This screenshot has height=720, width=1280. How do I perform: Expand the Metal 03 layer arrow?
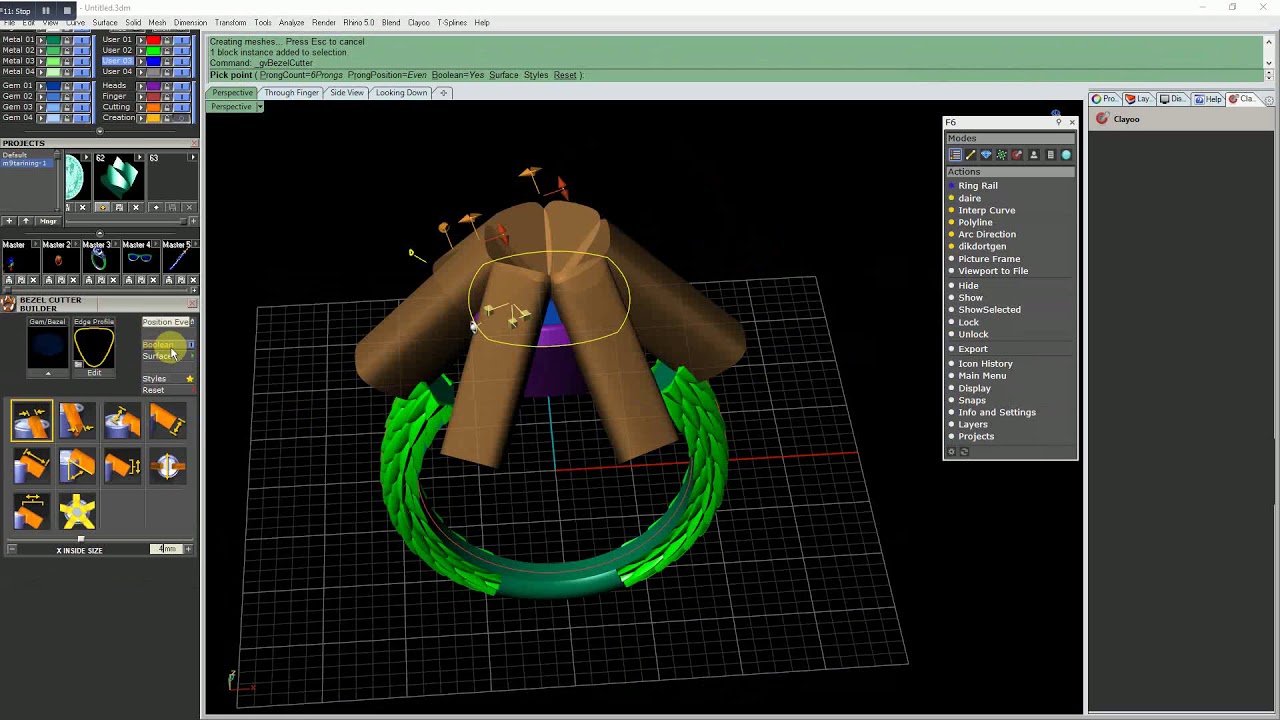[41, 61]
